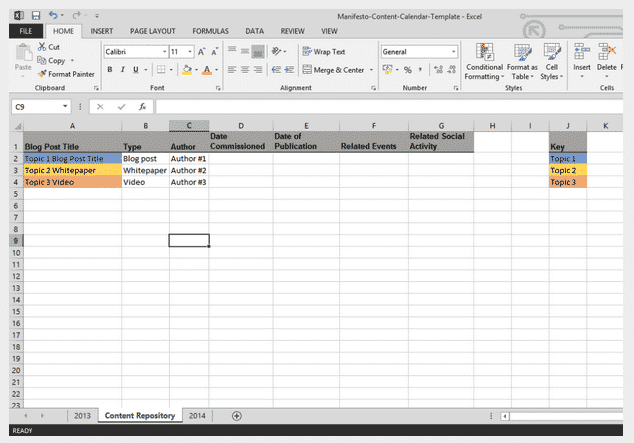Add a new sheet with plus button
The width and height of the screenshot is (634, 443).
[237, 416]
